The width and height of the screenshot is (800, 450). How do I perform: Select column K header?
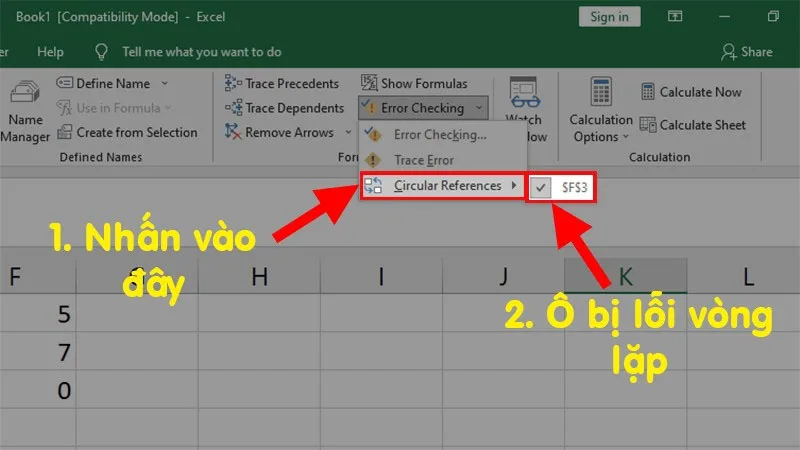click(x=626, y=277)
